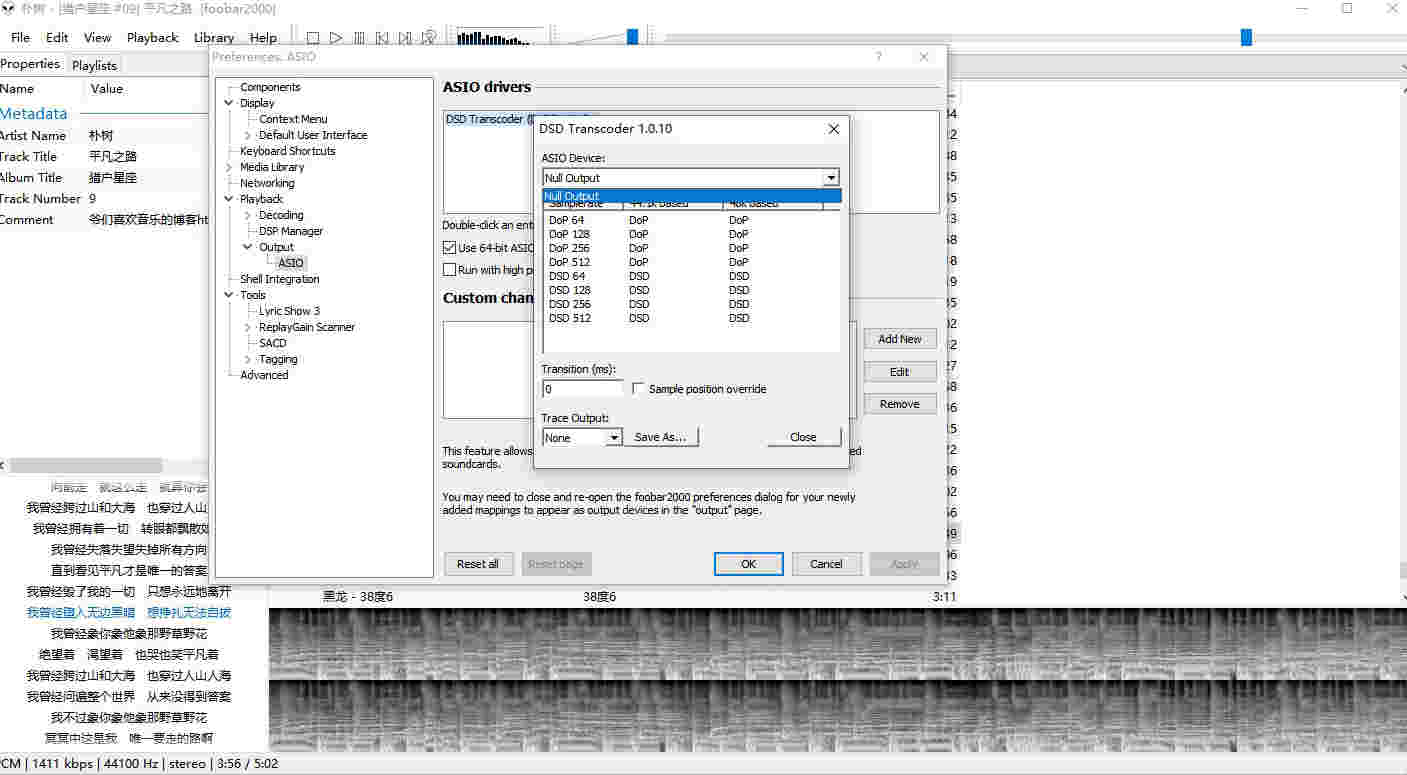Click the help question mark in Preferences title bar
Viewport: 1407px width, 775px height.
[879, 57]
